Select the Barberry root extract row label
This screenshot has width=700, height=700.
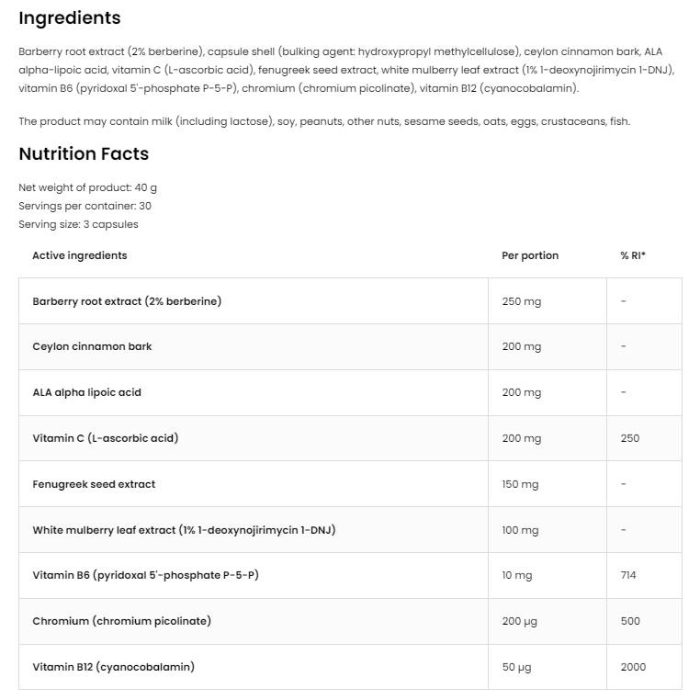point(127,301)
